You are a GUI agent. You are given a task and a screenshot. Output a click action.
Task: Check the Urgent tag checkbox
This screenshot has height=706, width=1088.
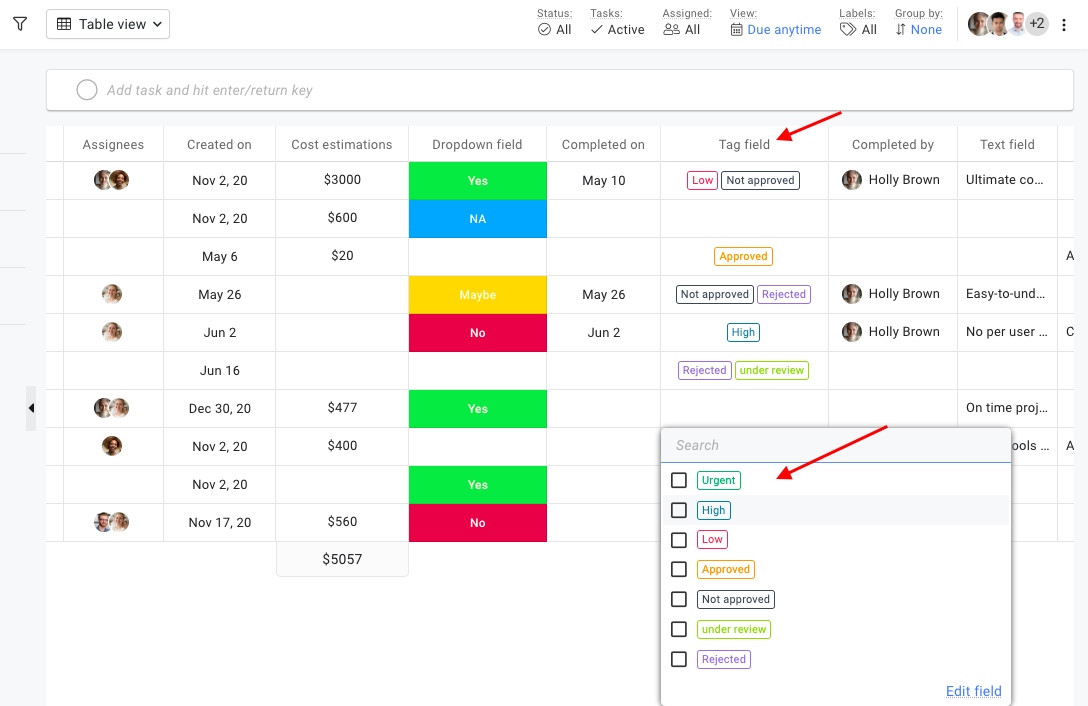(679, 480)
